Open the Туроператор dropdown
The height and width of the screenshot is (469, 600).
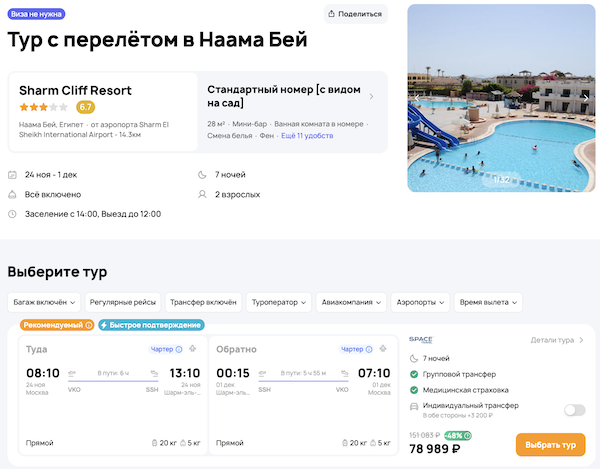278,301
